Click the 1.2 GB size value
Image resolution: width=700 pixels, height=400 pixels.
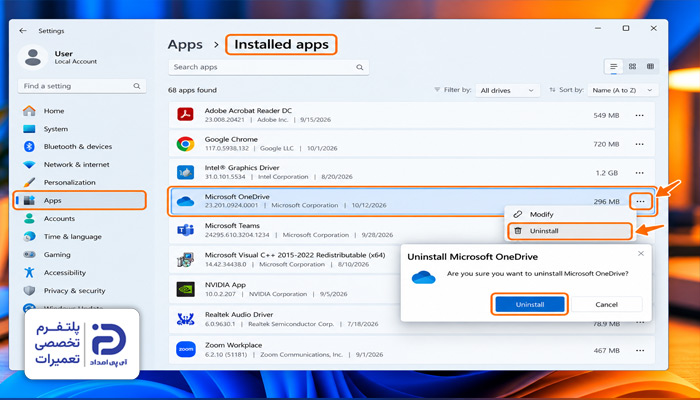607,173
